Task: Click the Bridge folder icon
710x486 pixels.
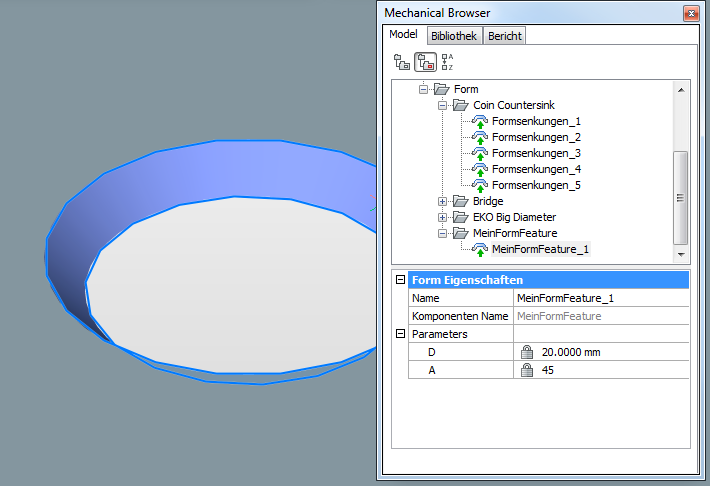Action: [x=460, y=201]
